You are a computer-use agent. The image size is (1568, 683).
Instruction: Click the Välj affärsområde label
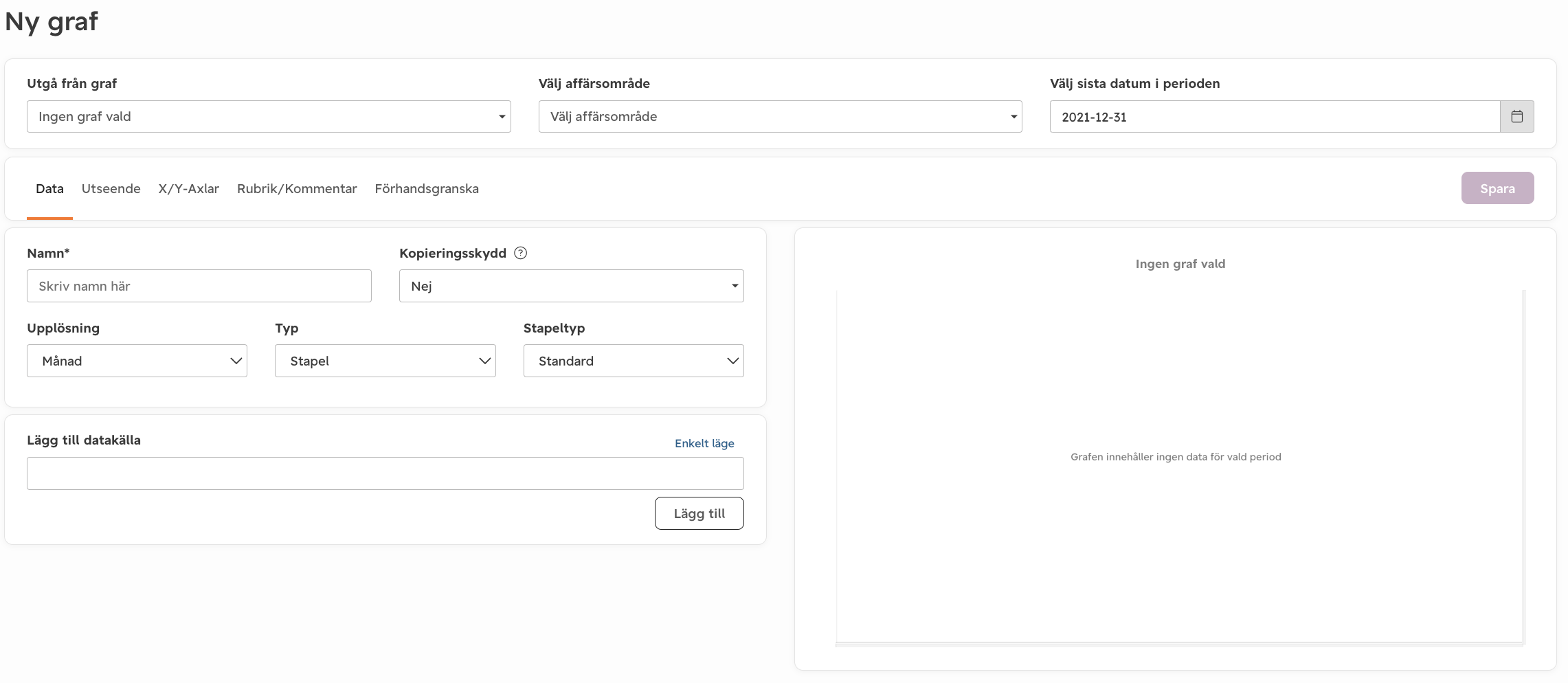(594, 83)
